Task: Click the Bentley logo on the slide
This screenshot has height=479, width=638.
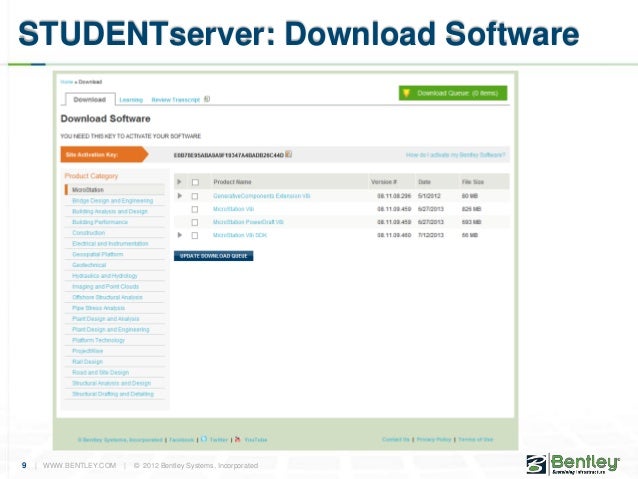Action: click(573, 464)
